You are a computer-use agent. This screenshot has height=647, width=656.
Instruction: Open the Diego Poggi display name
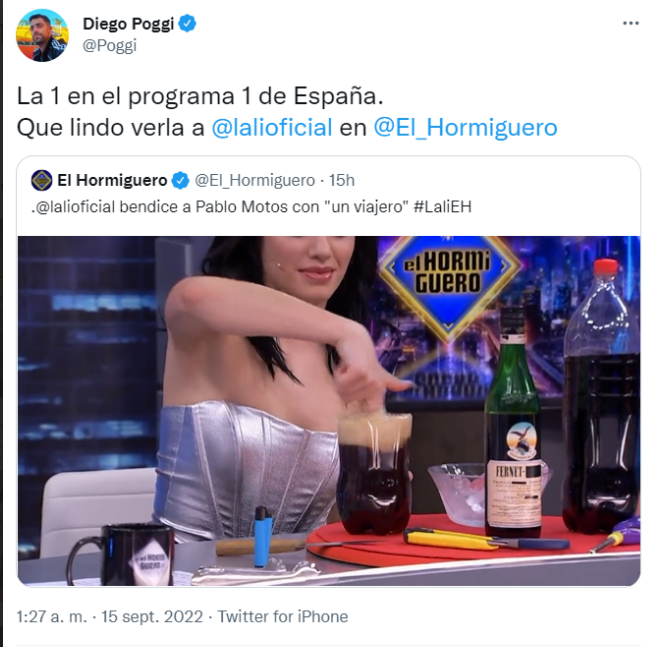tap(128, 24)
